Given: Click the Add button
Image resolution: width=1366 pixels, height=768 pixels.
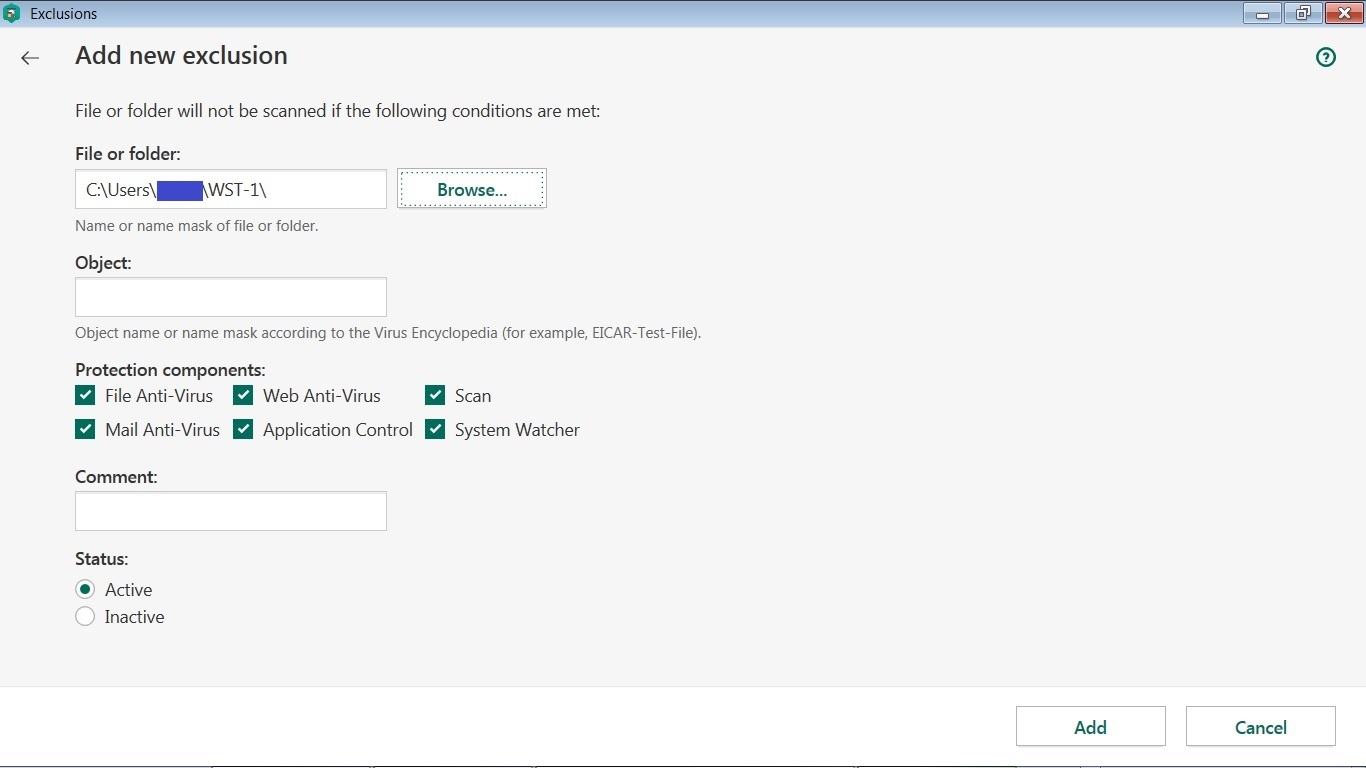Looking at the screenshot, I should pyautogui.click(x=1090, y=727).
